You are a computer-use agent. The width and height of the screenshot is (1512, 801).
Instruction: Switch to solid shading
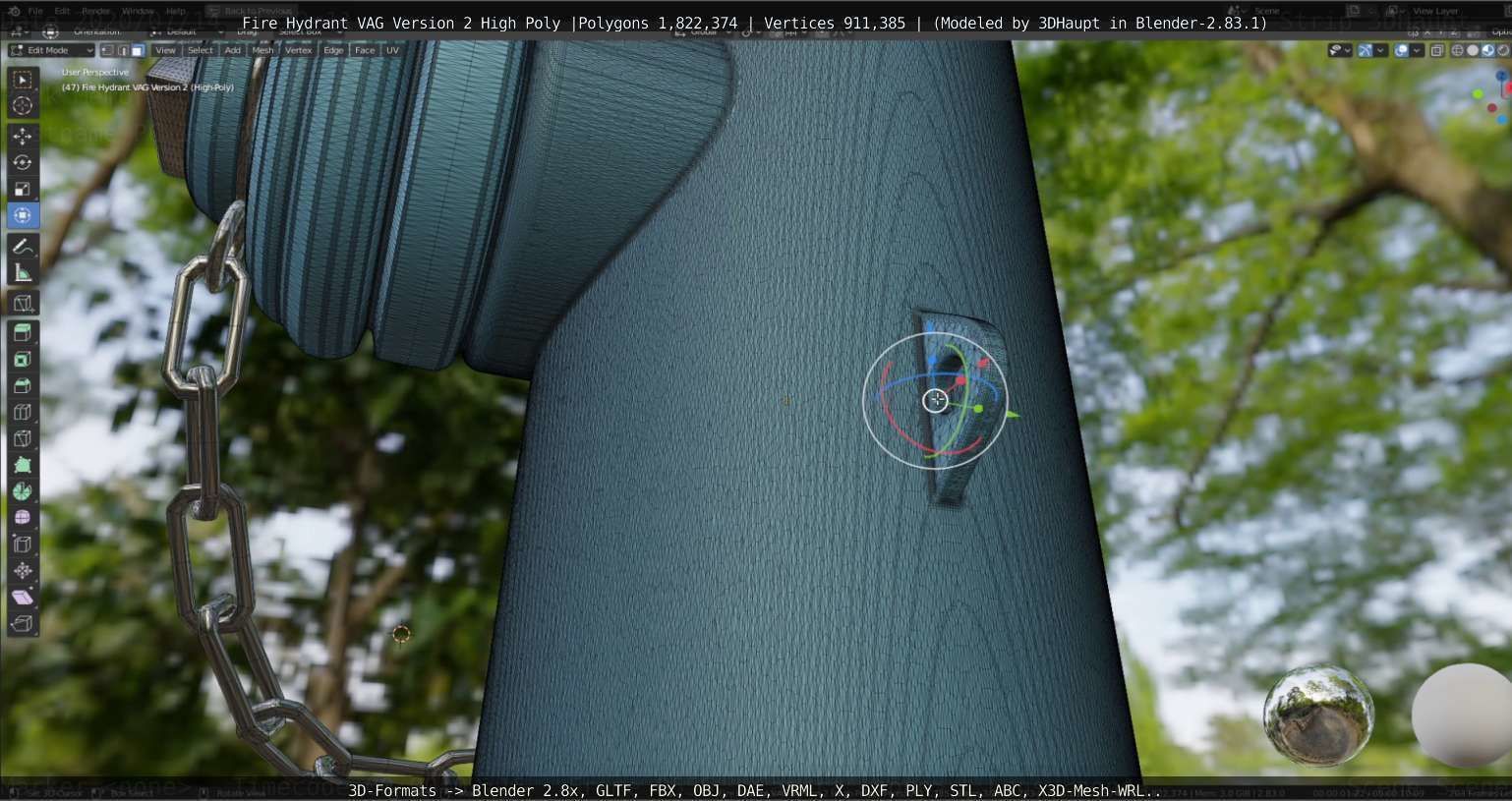coord(1473,50)
